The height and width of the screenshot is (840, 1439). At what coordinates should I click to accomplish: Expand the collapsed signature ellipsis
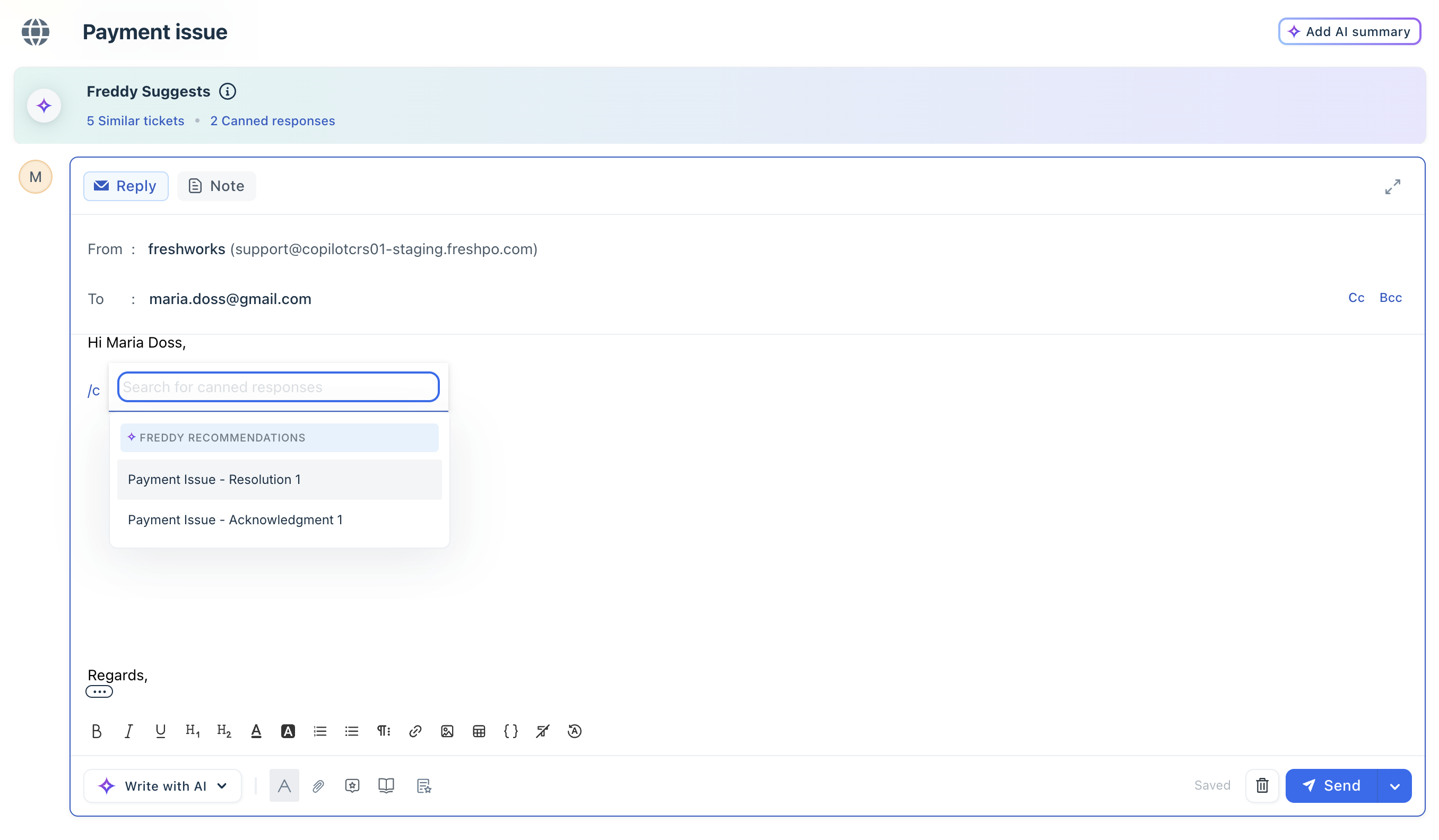pos(99,691)
